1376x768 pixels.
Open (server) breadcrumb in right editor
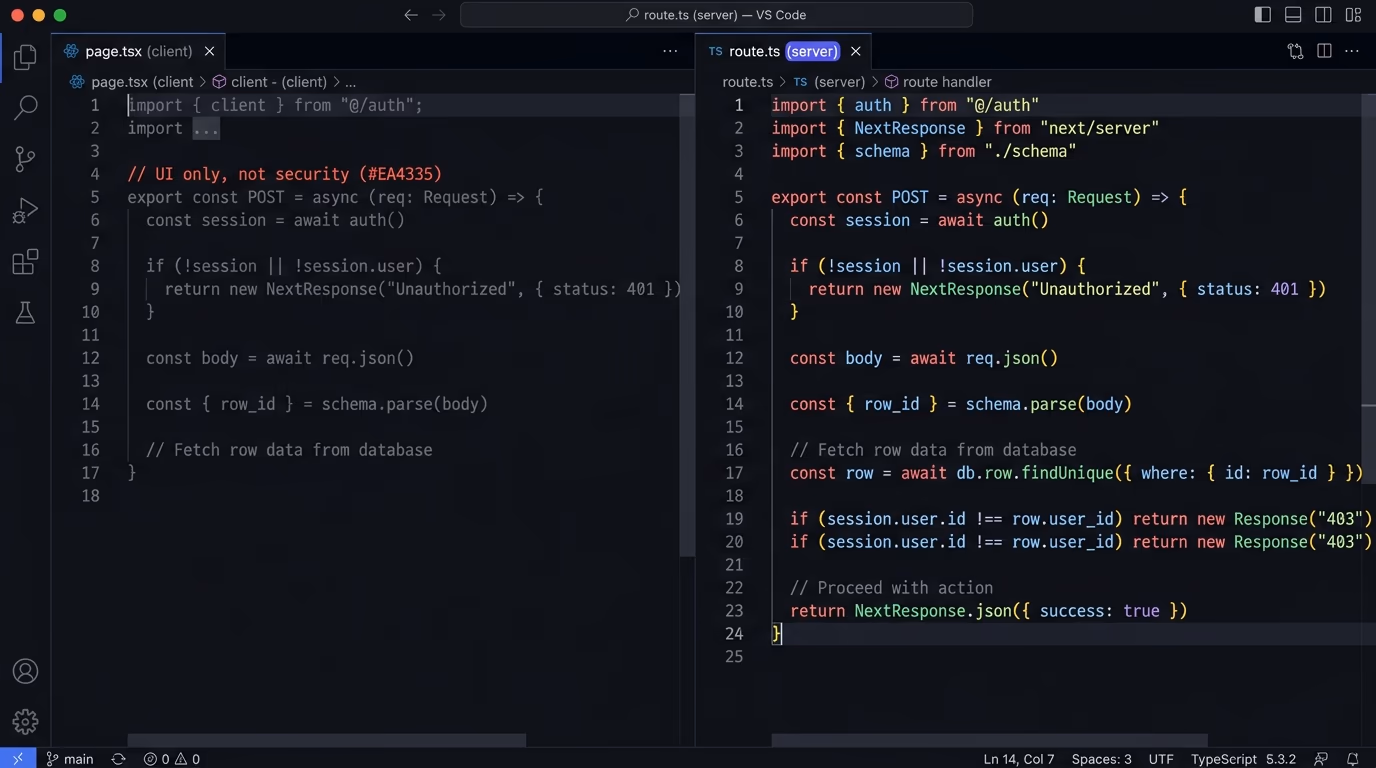829,82
